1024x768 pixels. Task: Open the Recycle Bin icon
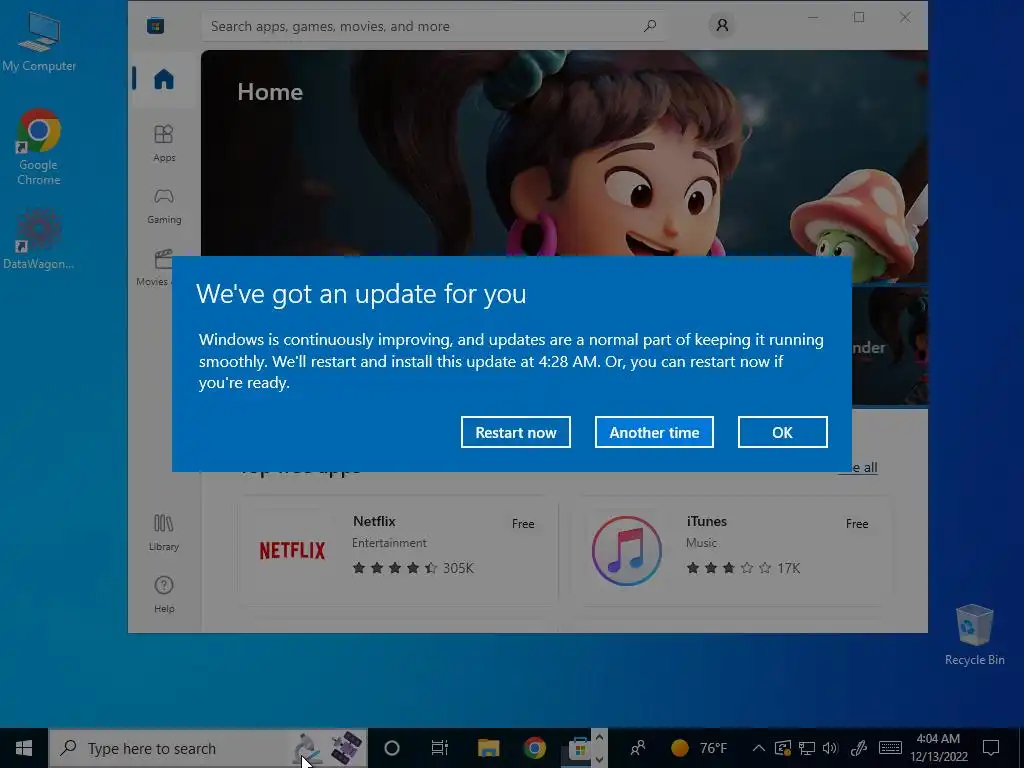974,635
